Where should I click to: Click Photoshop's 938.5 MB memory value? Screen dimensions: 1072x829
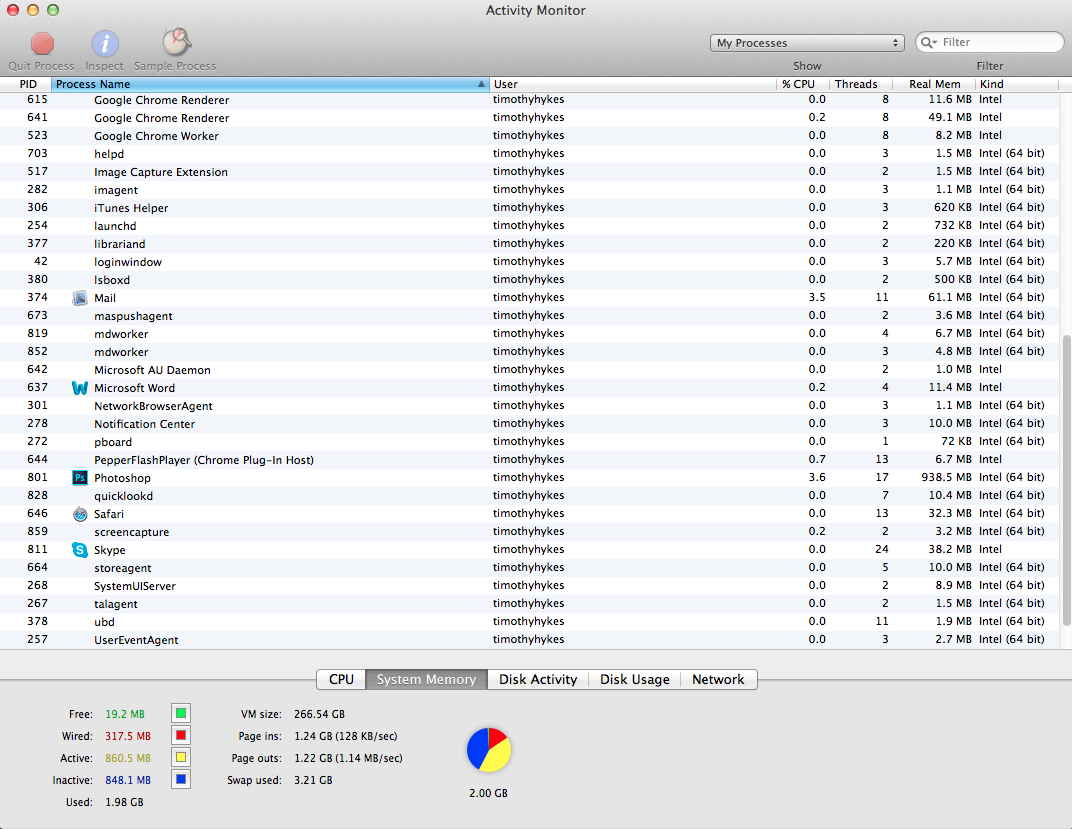click(946, 477)
